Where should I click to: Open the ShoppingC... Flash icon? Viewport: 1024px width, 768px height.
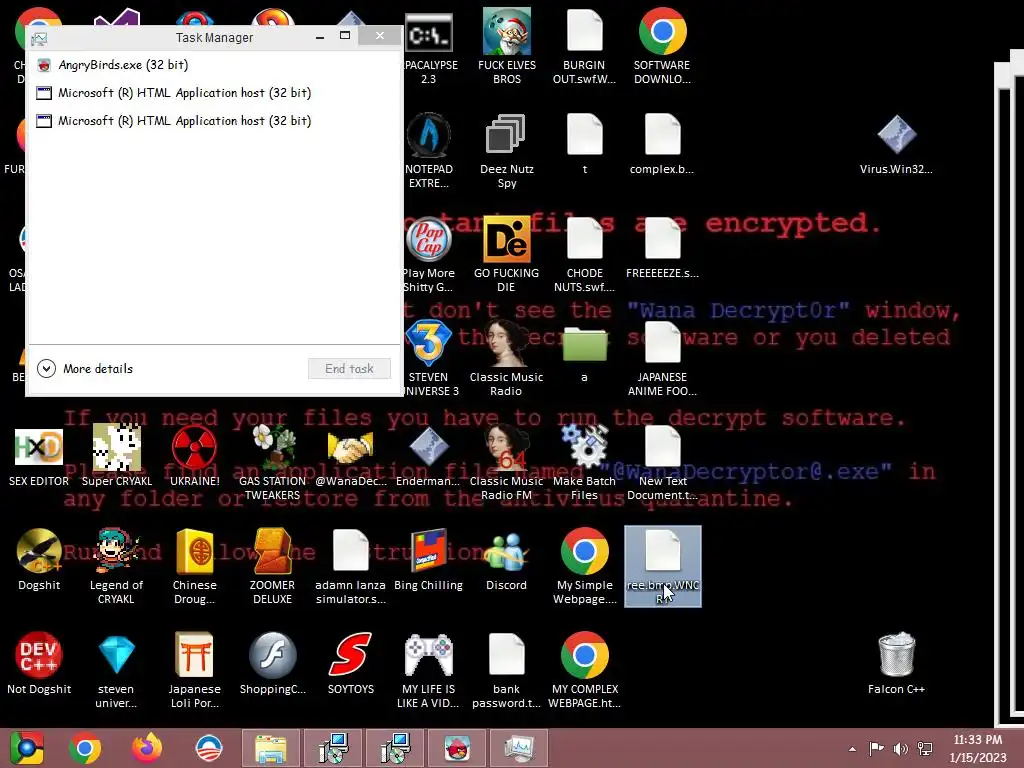pyautogui.click(x=272, y=665)
